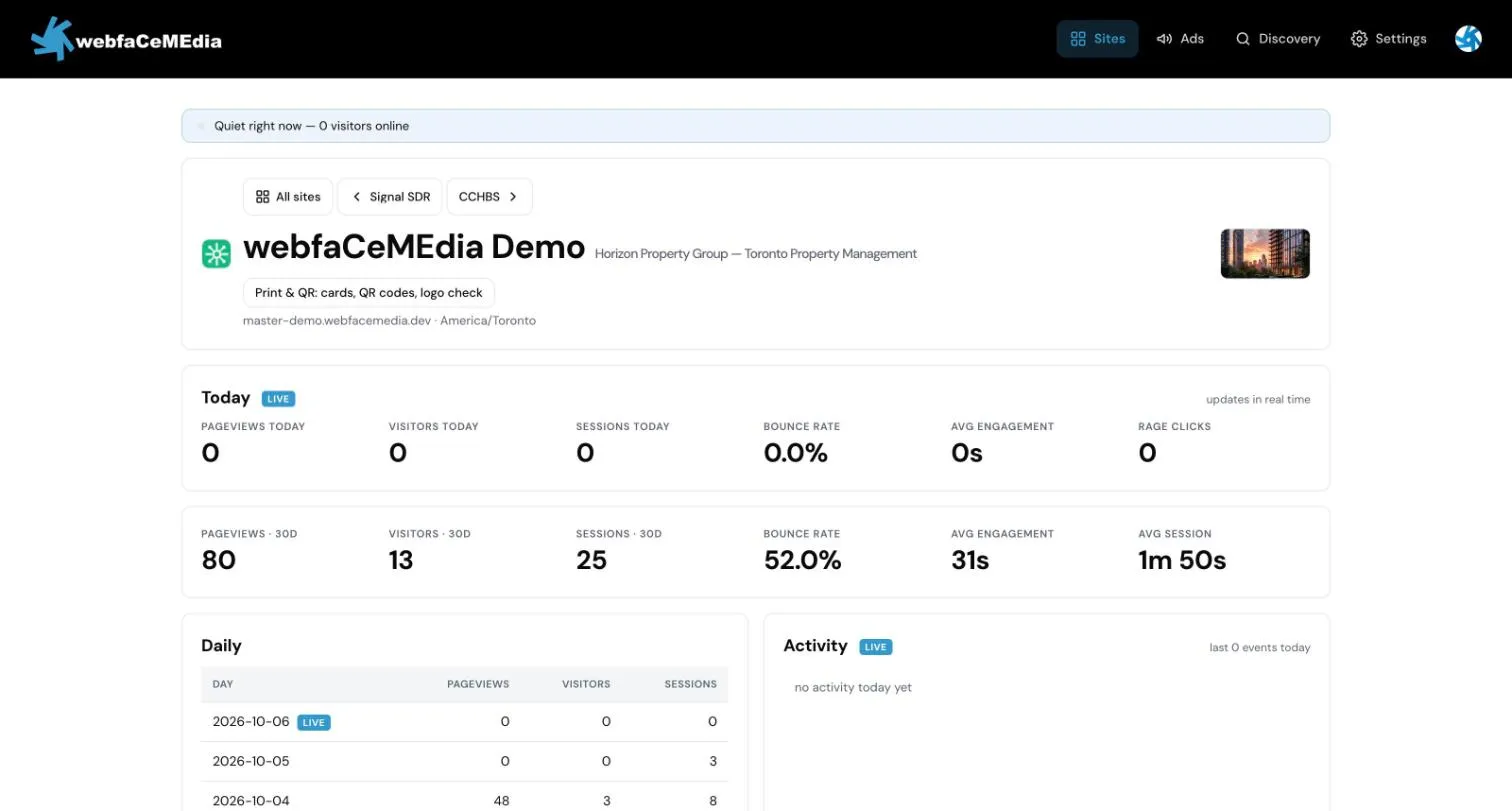1512x811 pixels.
Task: Click the 13 visitors 30D value
Action: tap(401, 561)
